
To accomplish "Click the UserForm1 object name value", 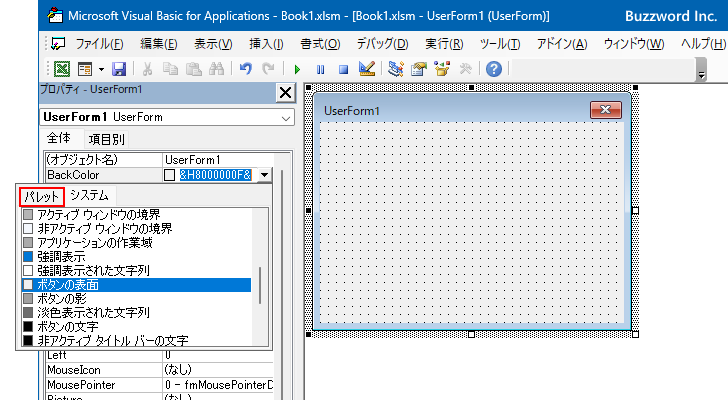I will coord(193,160).
